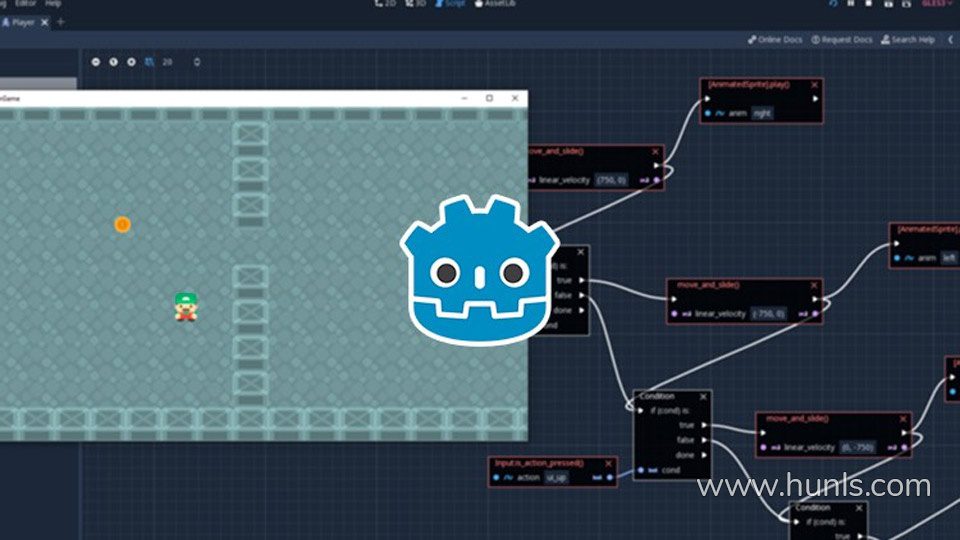Close Condition node beside Godot logo
This screenshot has height=540, width=960.
(580, 252)
